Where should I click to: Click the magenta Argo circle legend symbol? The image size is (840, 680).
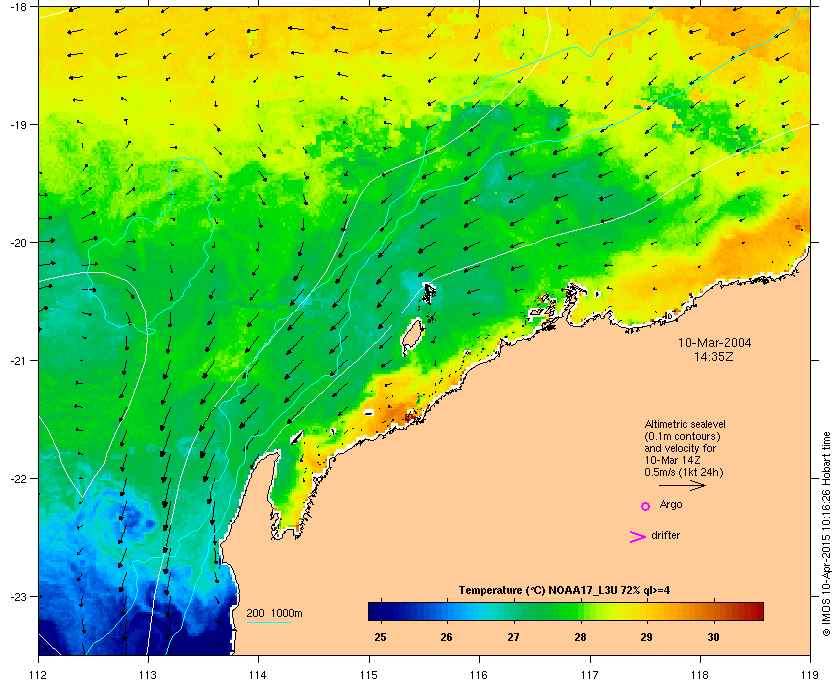tap(646, 506)
